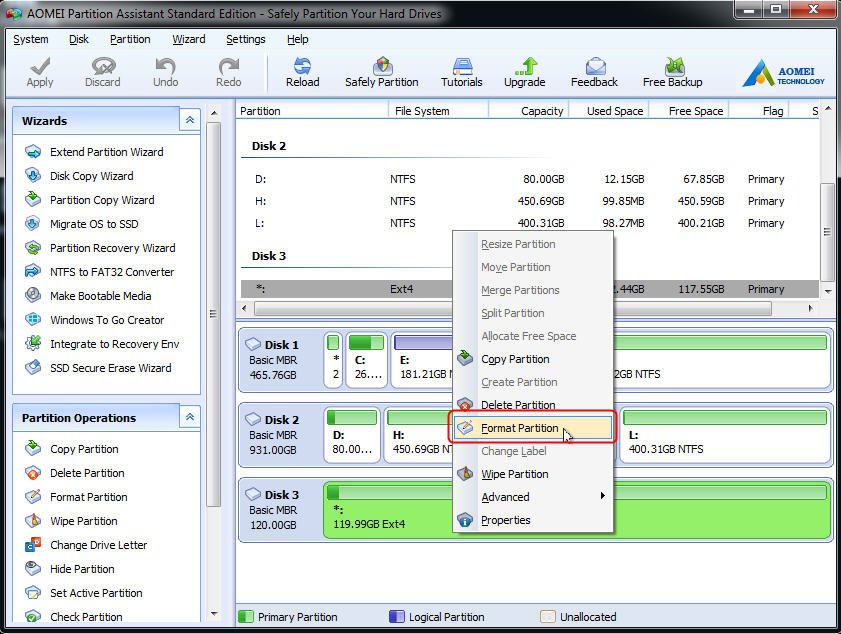841x634 pixels.
Task: Click the AOMEI Technology logo
Action: click(x=784, y=73)
